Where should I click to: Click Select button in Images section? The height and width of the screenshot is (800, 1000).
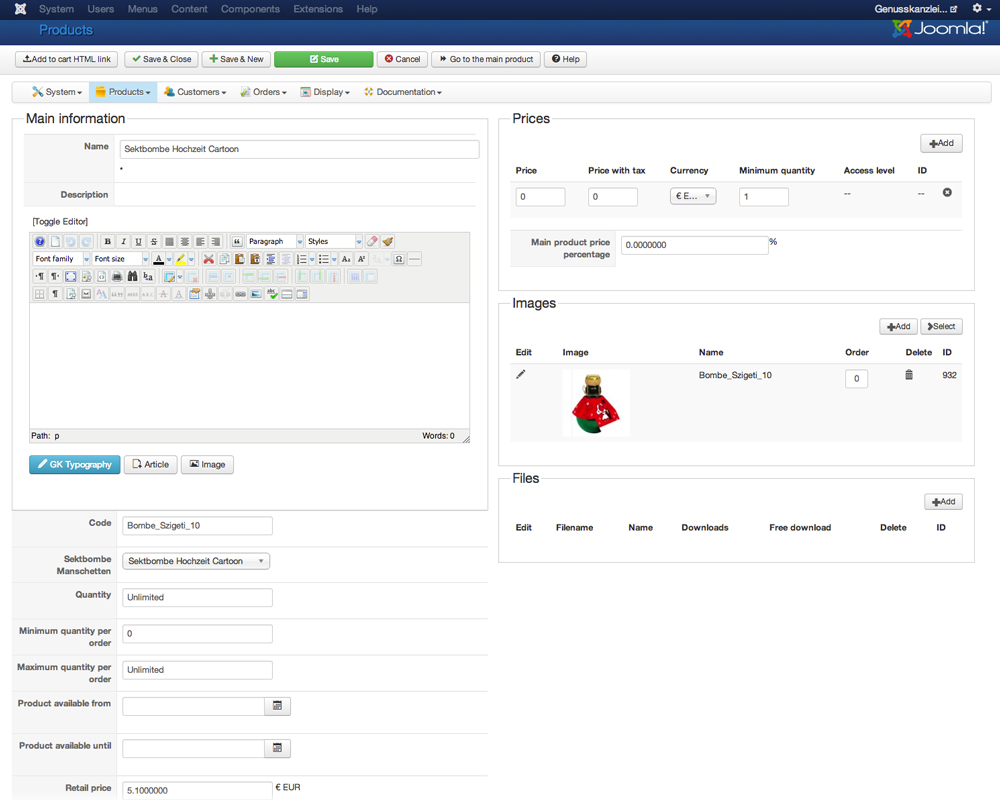coord(941,327)
